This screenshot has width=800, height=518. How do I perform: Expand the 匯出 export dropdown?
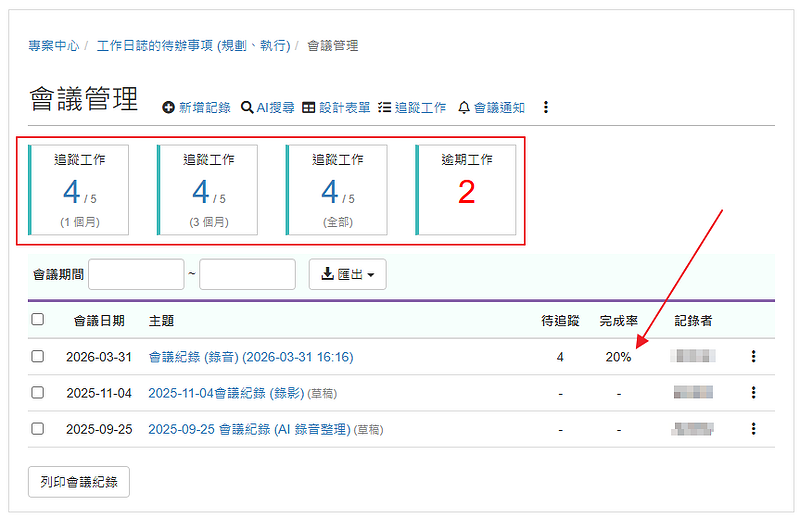click(347, 274)
